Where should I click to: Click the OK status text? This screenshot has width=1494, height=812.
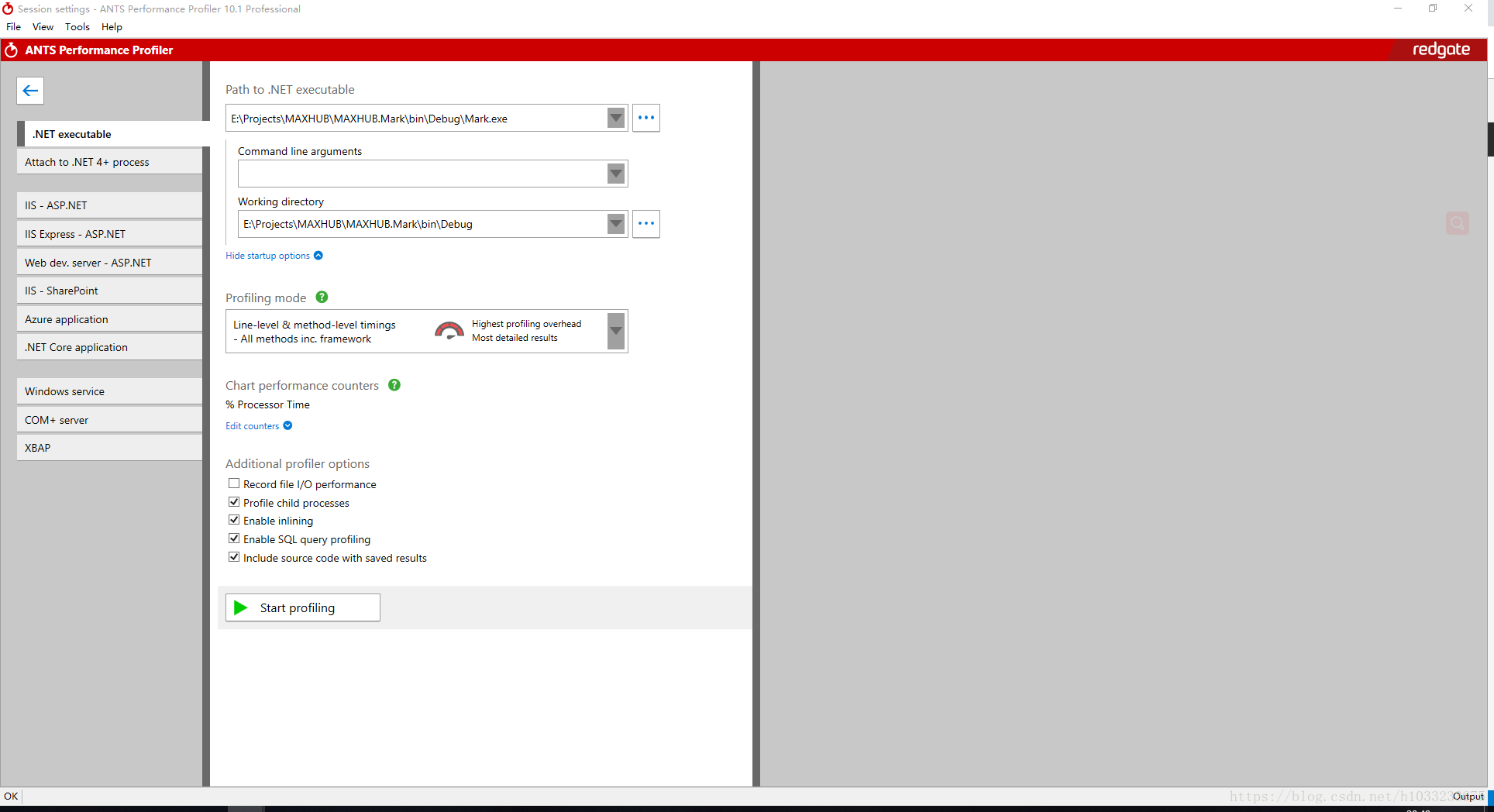11,796
